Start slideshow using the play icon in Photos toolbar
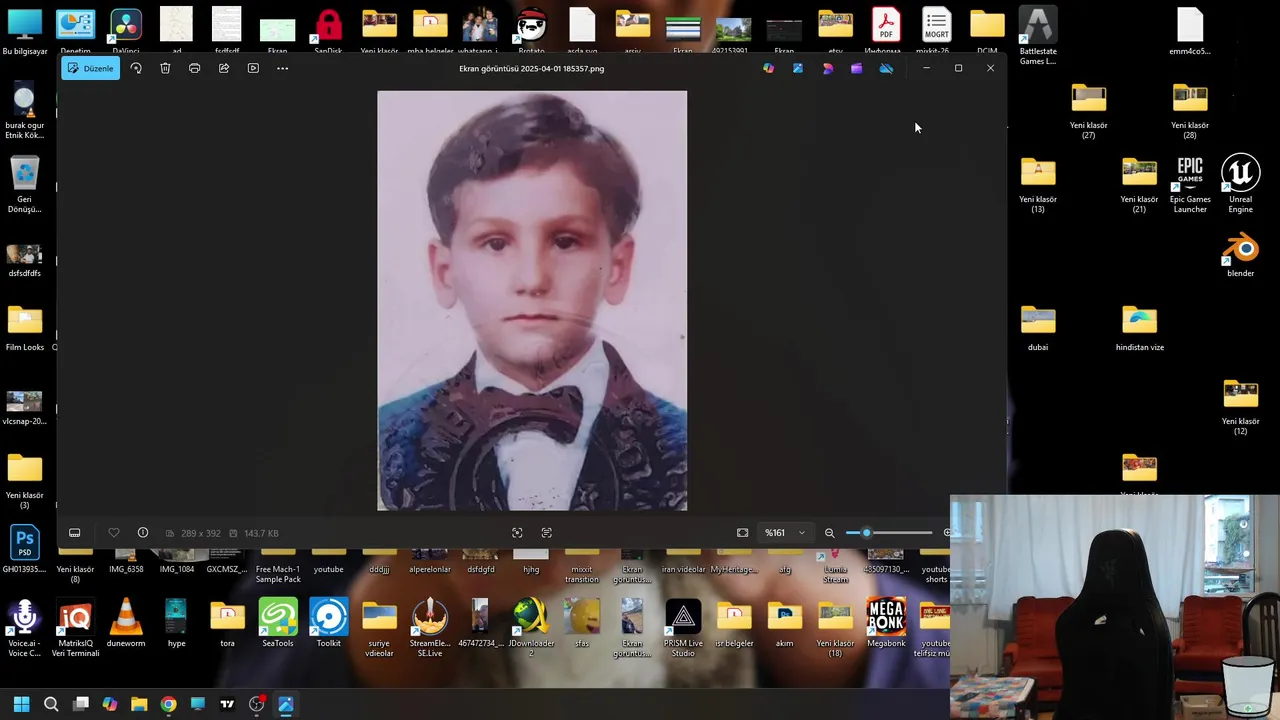The width and height of the screenshot is (1280, 720). click(x=253, y=68)
